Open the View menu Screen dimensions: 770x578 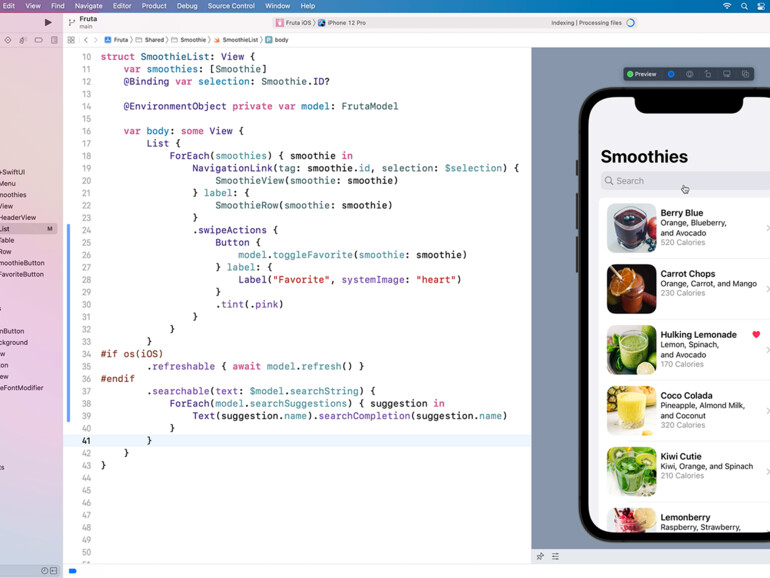coord(33,6)
